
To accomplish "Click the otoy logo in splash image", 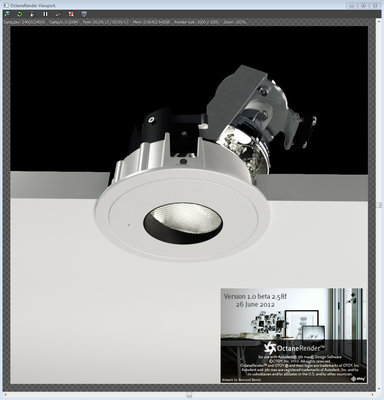I will pyautogui.click(x=358, y=378).
